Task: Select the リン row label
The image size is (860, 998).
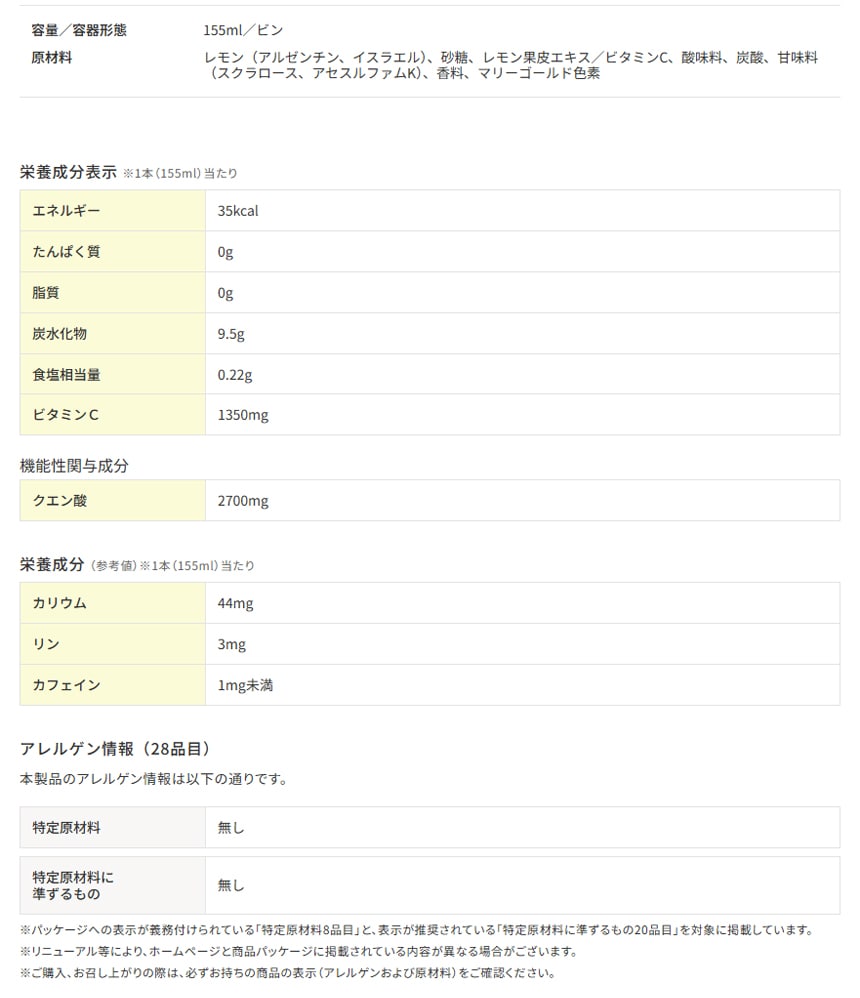Action: coord(46,644)
